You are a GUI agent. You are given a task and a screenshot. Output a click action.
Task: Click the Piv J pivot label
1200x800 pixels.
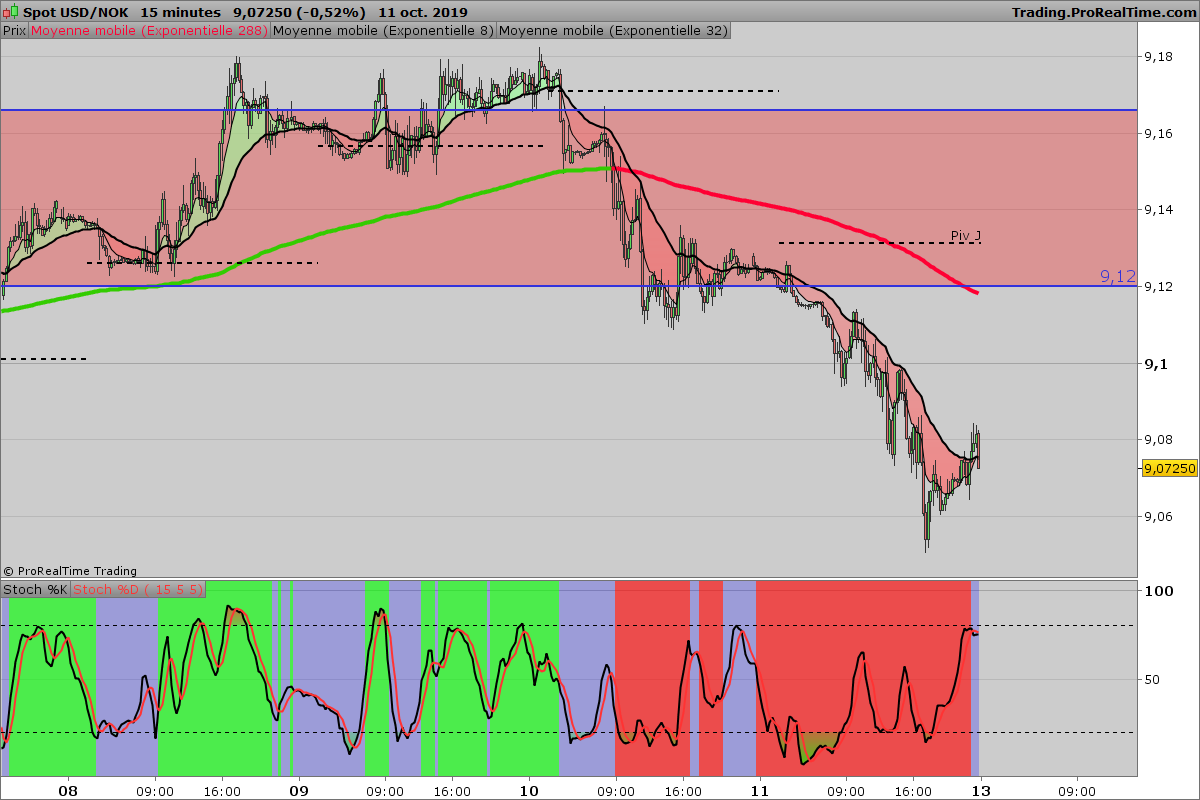pyautogui.click(x=965, y=236)
